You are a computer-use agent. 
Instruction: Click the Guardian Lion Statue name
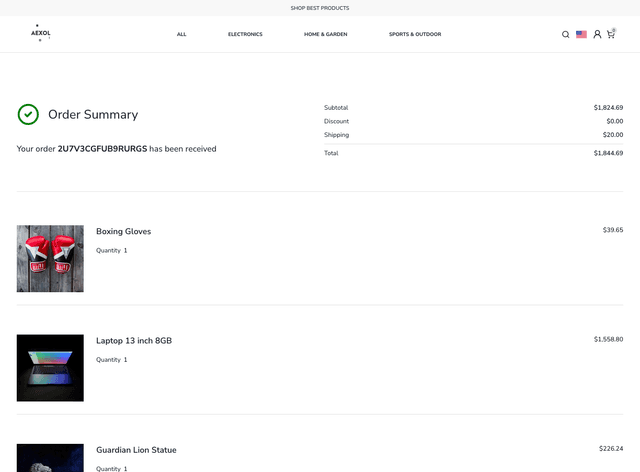(136, 450)
